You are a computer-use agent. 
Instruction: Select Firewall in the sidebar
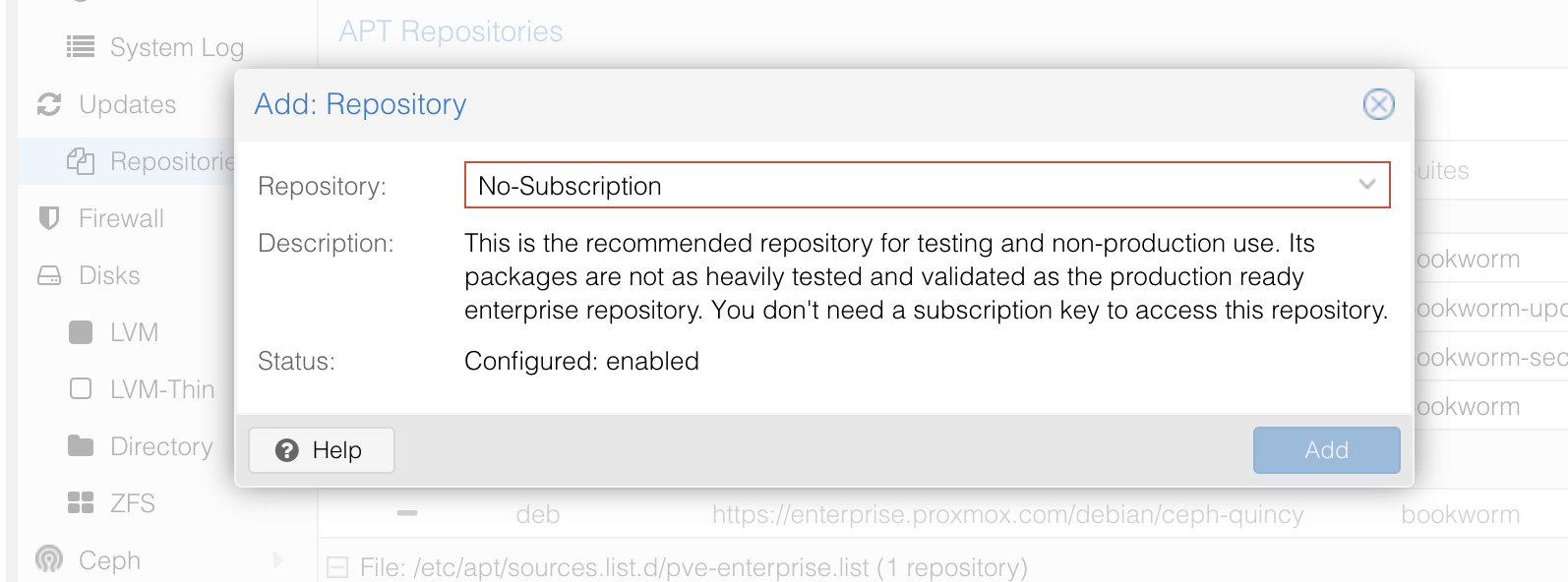[120, 218]
